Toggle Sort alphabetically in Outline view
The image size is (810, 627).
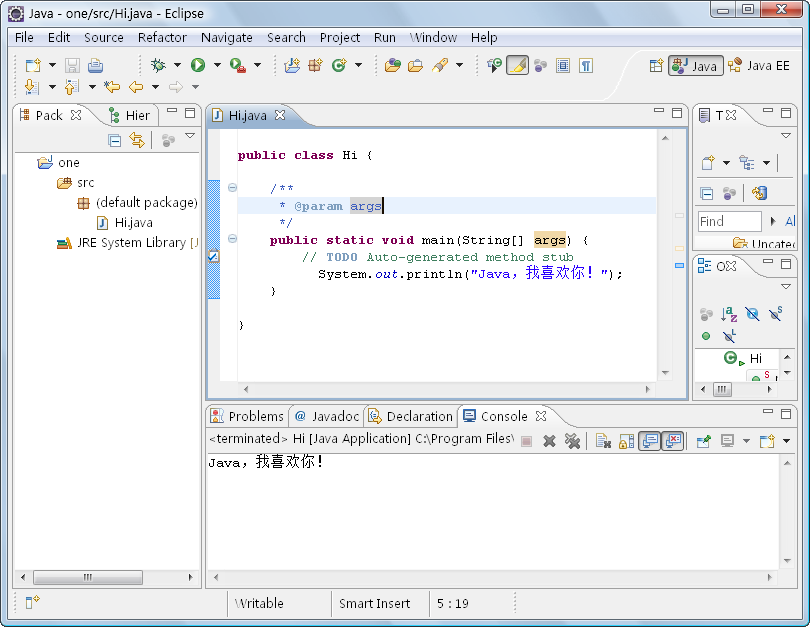tap(729, 314)
